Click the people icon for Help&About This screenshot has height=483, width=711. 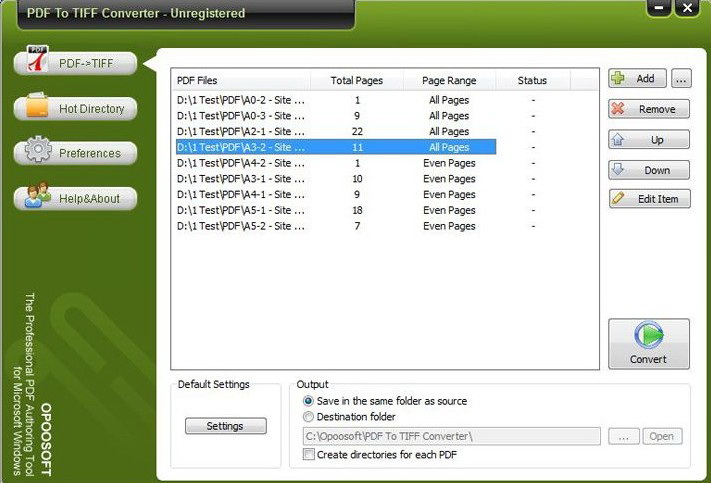click(x=38, y=195)
